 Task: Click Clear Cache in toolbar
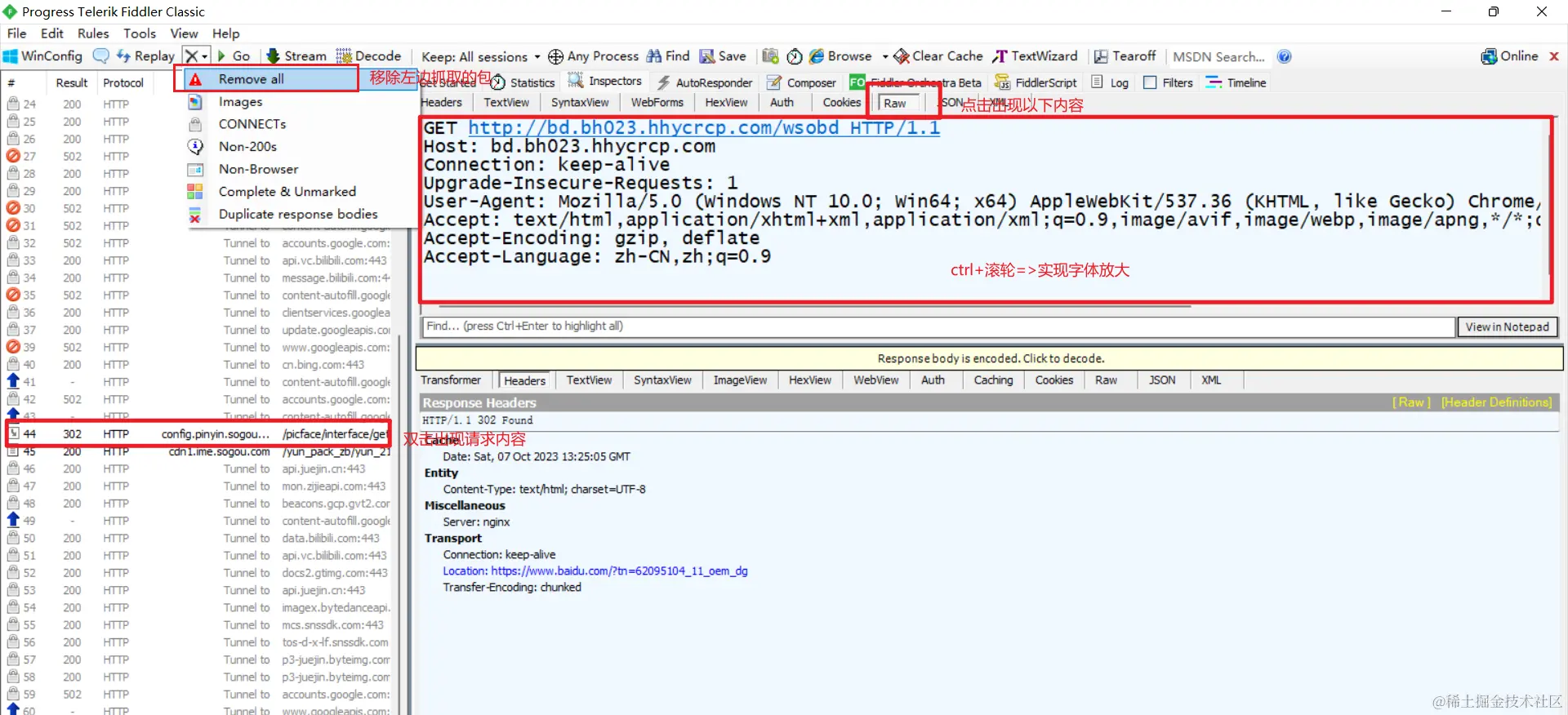(x=938, y=56)
